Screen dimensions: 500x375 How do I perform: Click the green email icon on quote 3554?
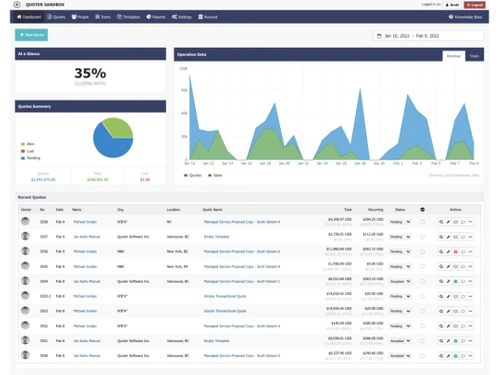tap(456, 281)
